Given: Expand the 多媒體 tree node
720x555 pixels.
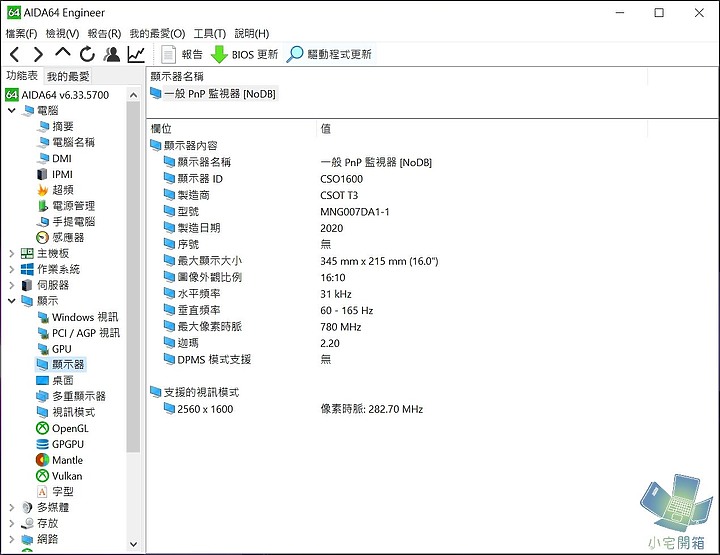Looking at the screenshot, I should (12, 507).
